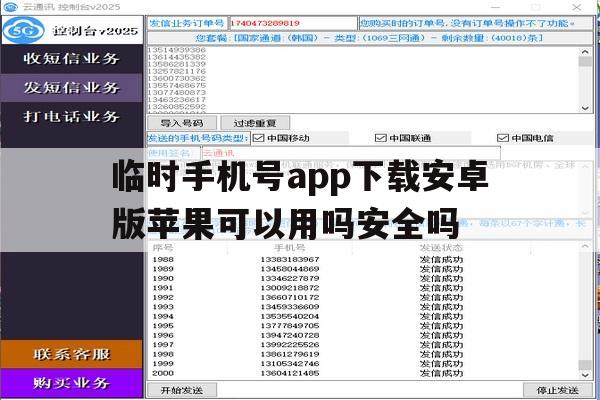
Task: Select phone number 13009218872 in table
Action: 290,288
